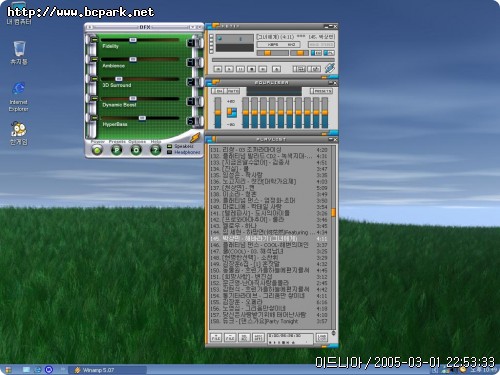The height and width of the screenshot is (375, 500).
Task: Select highlighted playlist track 145
Action: 269,239
